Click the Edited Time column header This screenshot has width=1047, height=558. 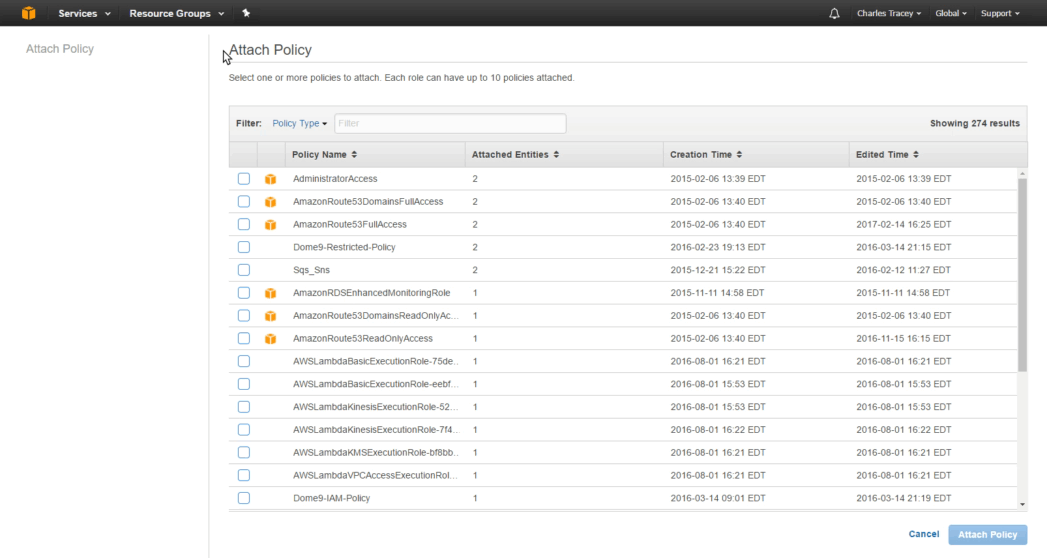click(x=938, y=154)
